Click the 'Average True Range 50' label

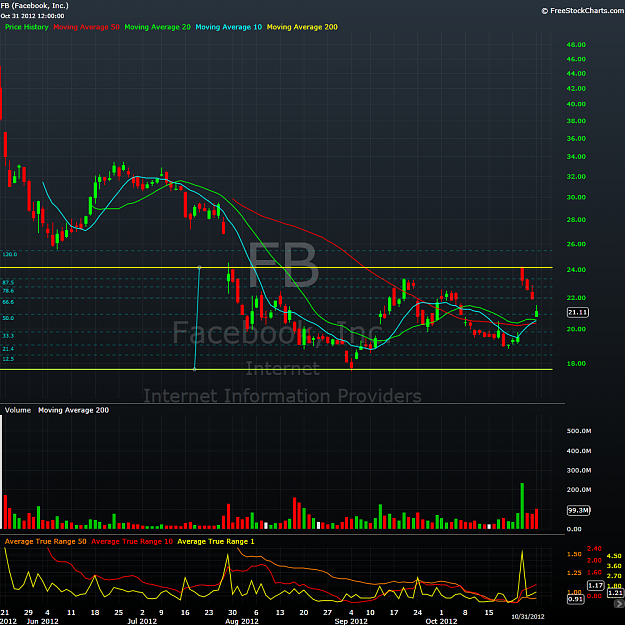tap(45, 541)
